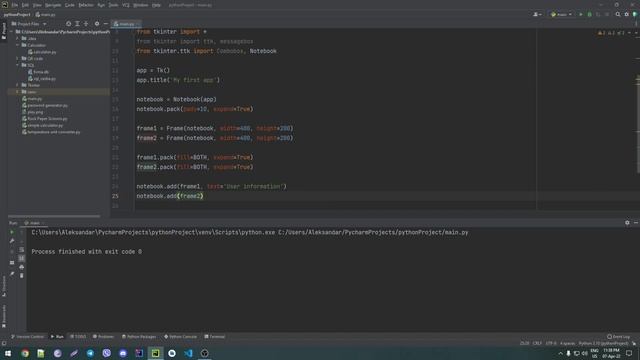Viewport: 640px width, 360px height.
Task: Open the Refactor menu
Action: click(x=86, y=5)
